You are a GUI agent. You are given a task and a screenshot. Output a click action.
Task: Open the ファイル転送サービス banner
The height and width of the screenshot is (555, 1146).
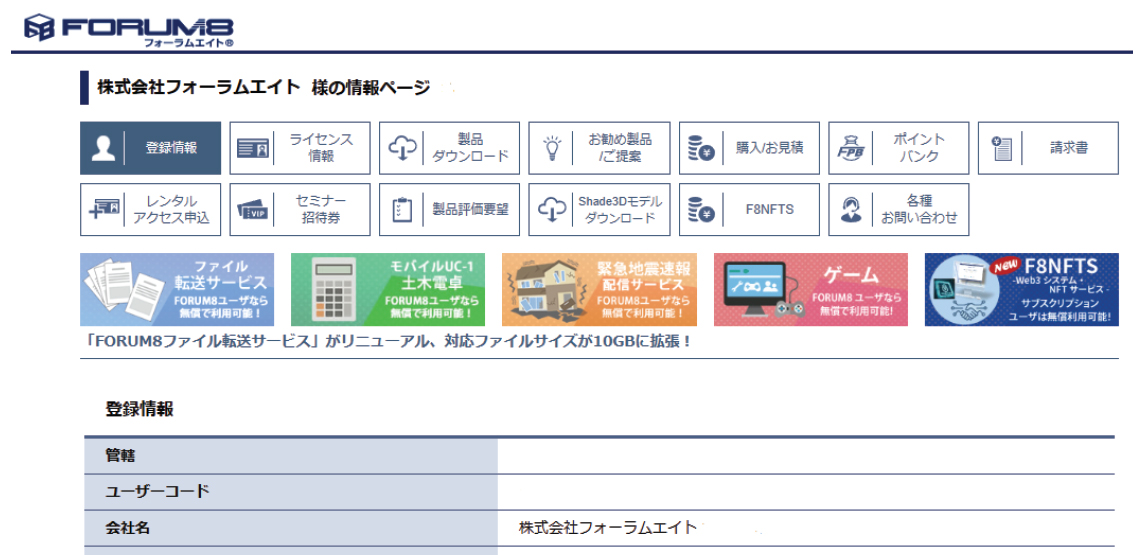click(177, 290)
